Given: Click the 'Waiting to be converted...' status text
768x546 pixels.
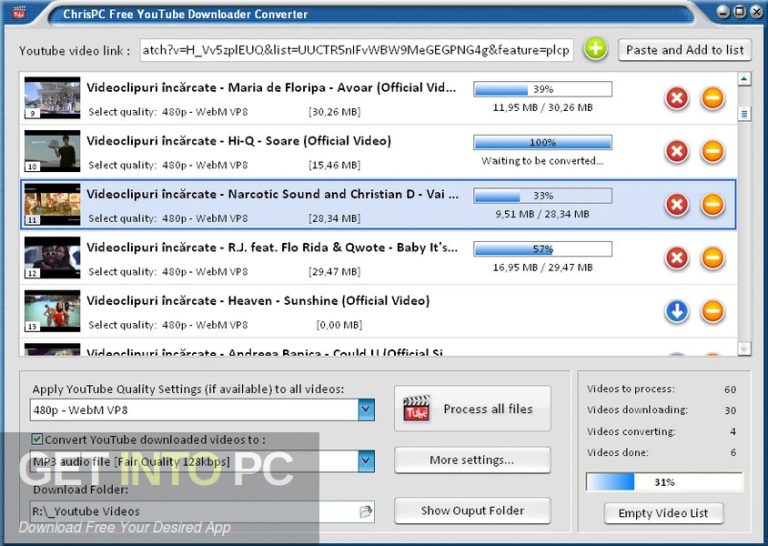Looking at the screenshot, I should tap(542, 161).
